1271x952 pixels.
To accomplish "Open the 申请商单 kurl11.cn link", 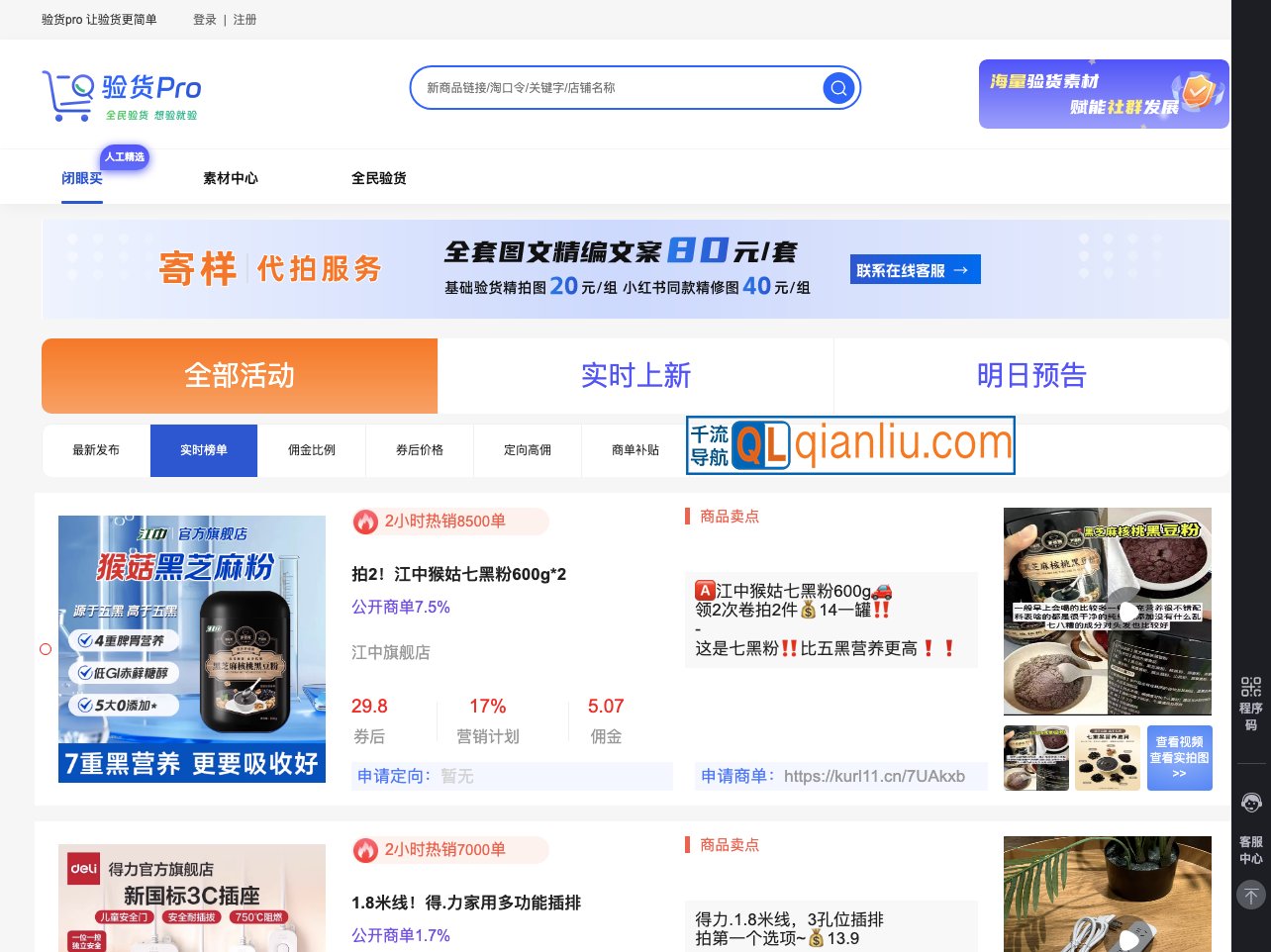I will point(875,776).
